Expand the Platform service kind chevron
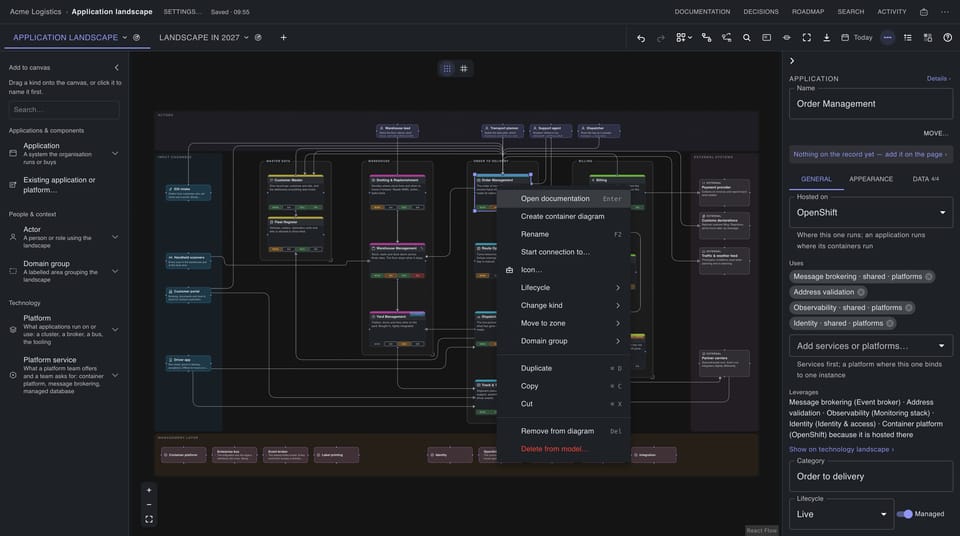This screenshot has width=960, height=536. click(115, 376)
